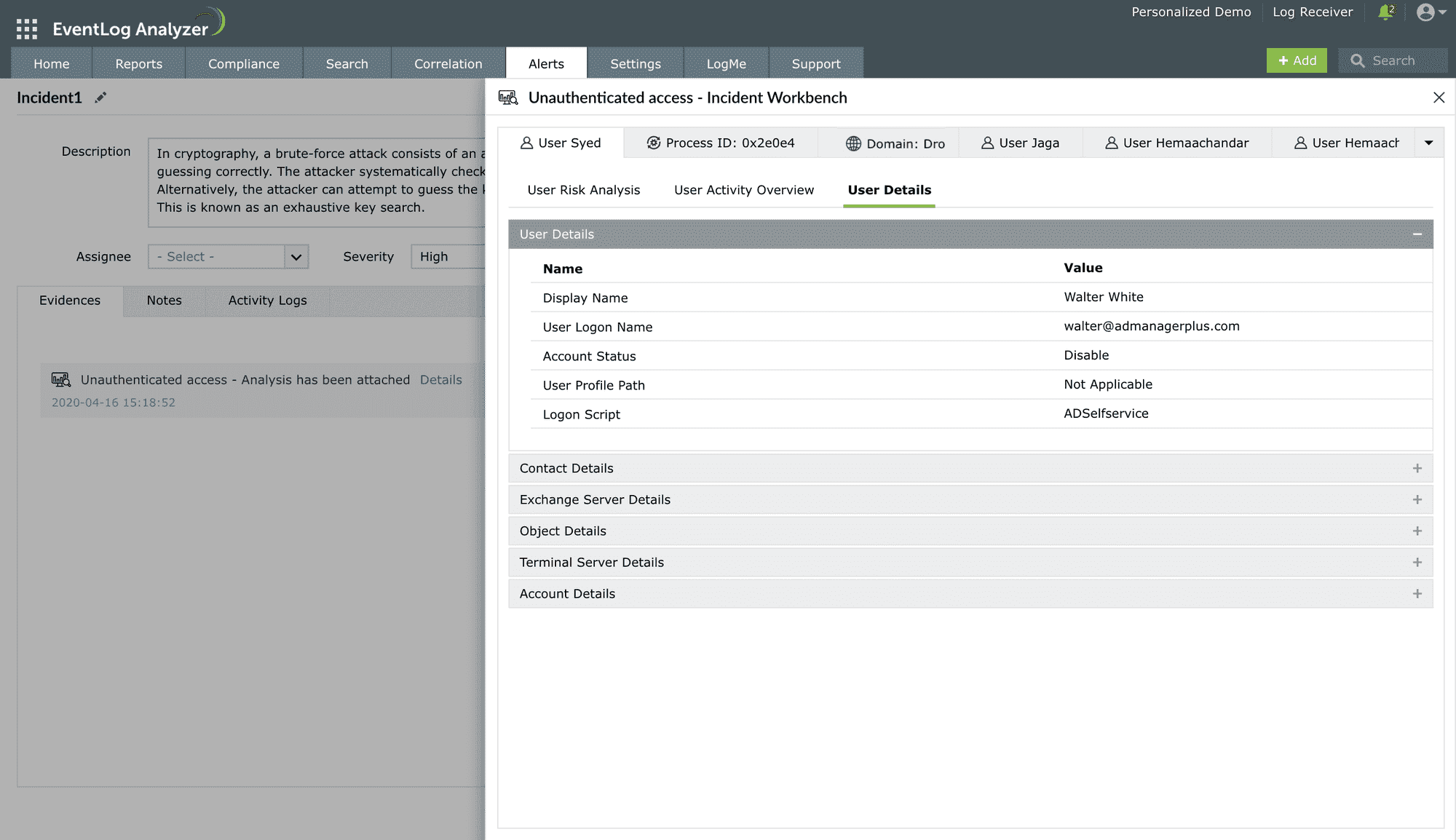The height and width of the screenshot is (840, 1456).
Task: Click the pencil icon next to Incident1
Action: [100, 98]
